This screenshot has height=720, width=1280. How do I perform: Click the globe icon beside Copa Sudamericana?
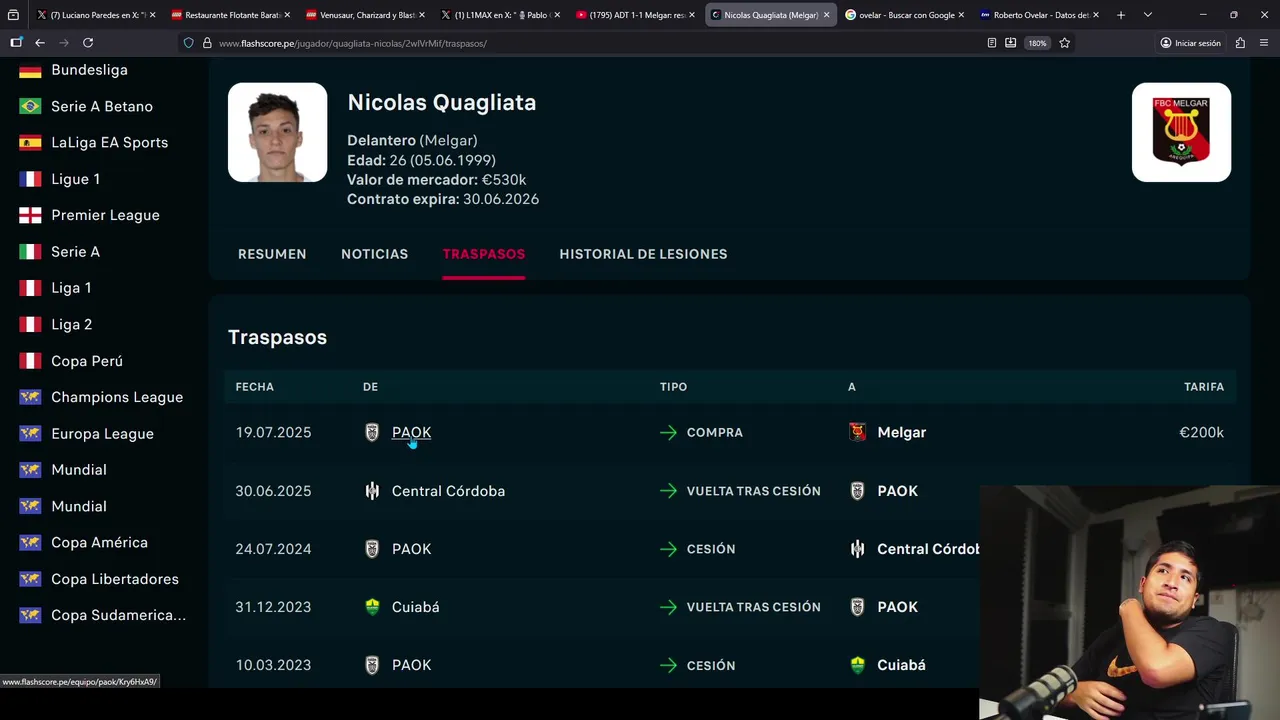pos(30,615)
